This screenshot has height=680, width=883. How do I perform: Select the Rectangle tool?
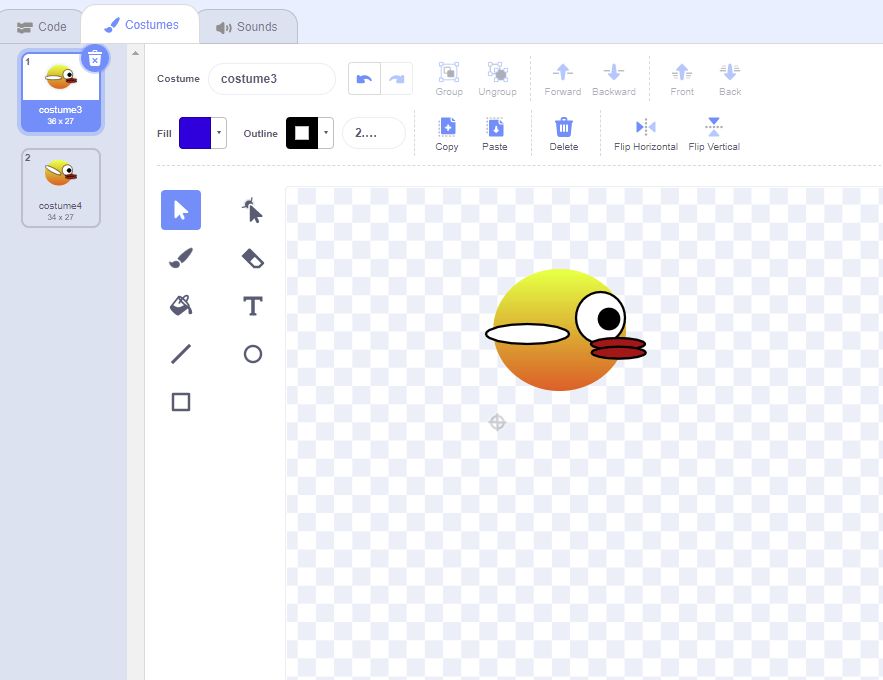tap(181, 402)
